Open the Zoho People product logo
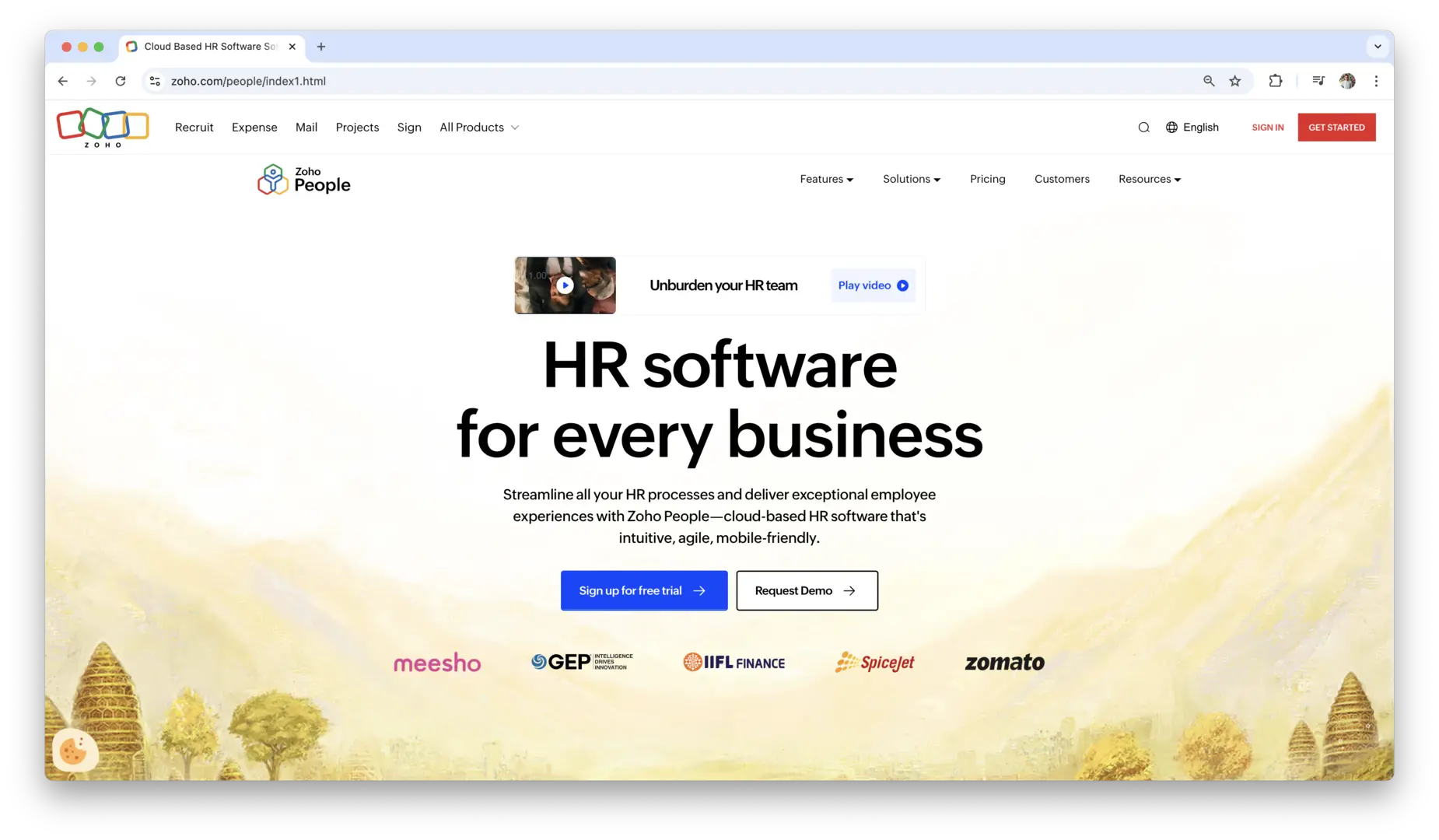Viewport: 1439px width, 840px height. point(304,180)
